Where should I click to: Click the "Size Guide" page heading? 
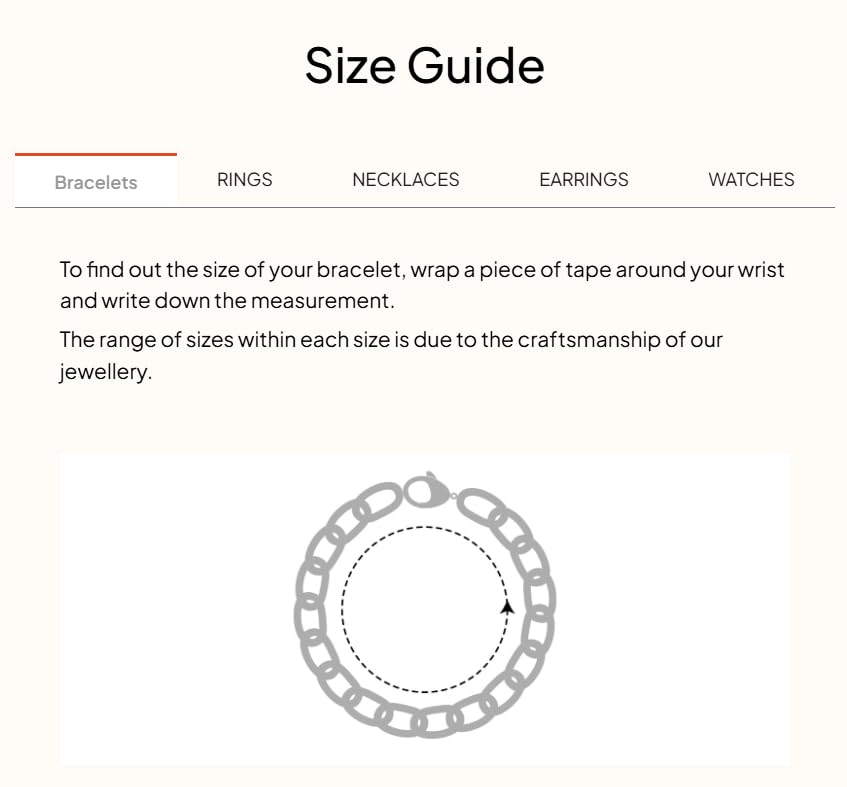pos(424,65)
